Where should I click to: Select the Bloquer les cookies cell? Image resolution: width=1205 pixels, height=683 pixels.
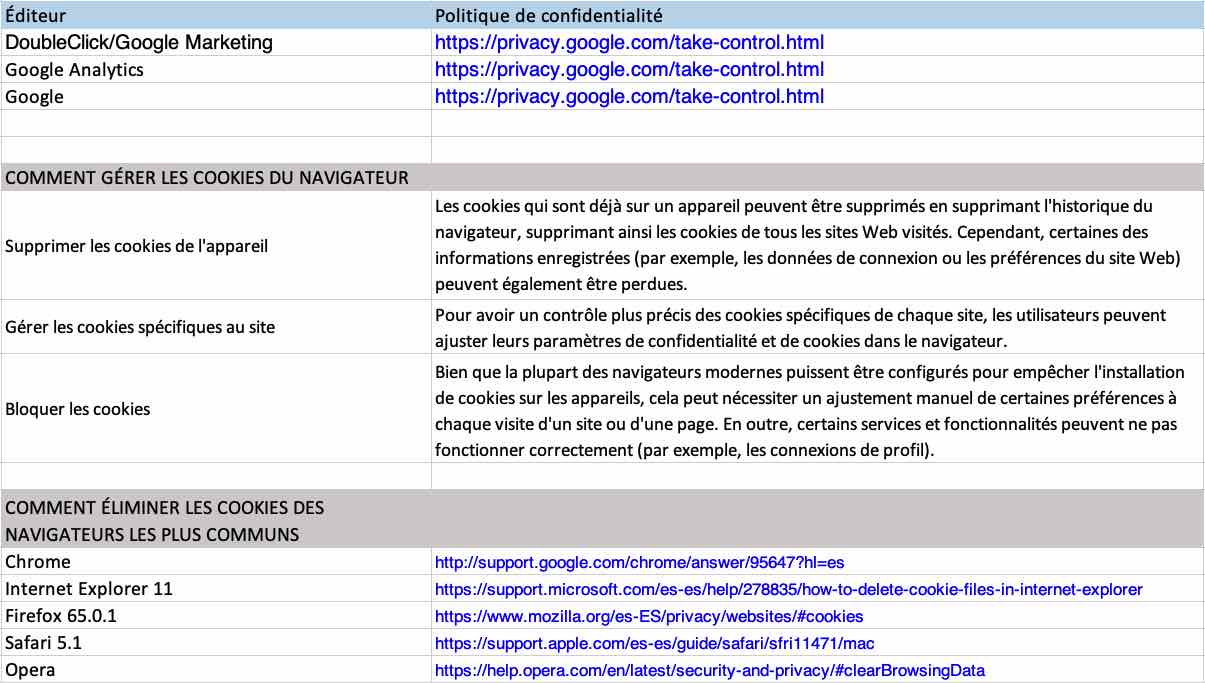pos(78,409)
